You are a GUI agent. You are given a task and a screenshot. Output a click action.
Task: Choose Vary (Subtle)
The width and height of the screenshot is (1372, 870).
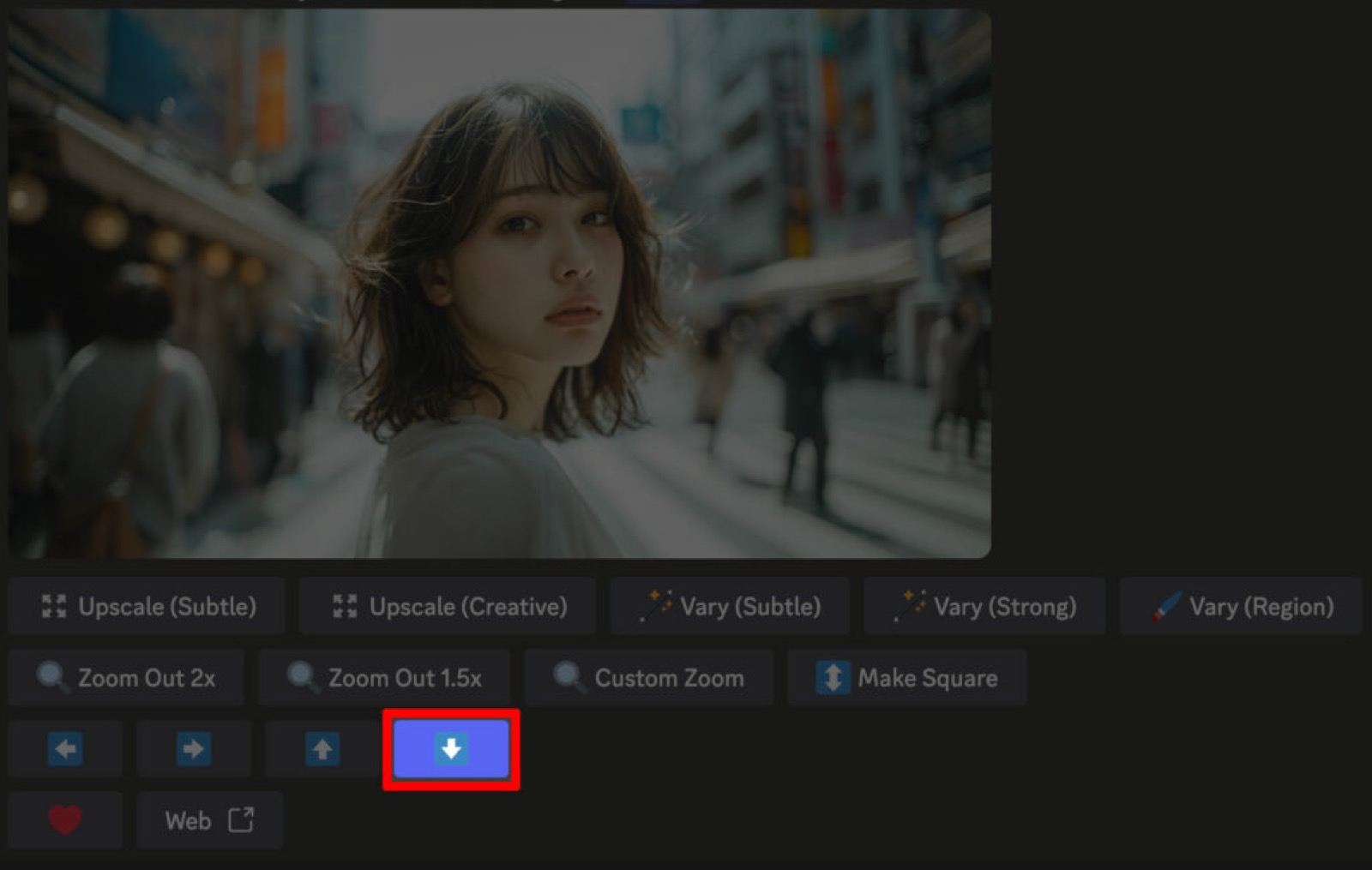[730, 606]
